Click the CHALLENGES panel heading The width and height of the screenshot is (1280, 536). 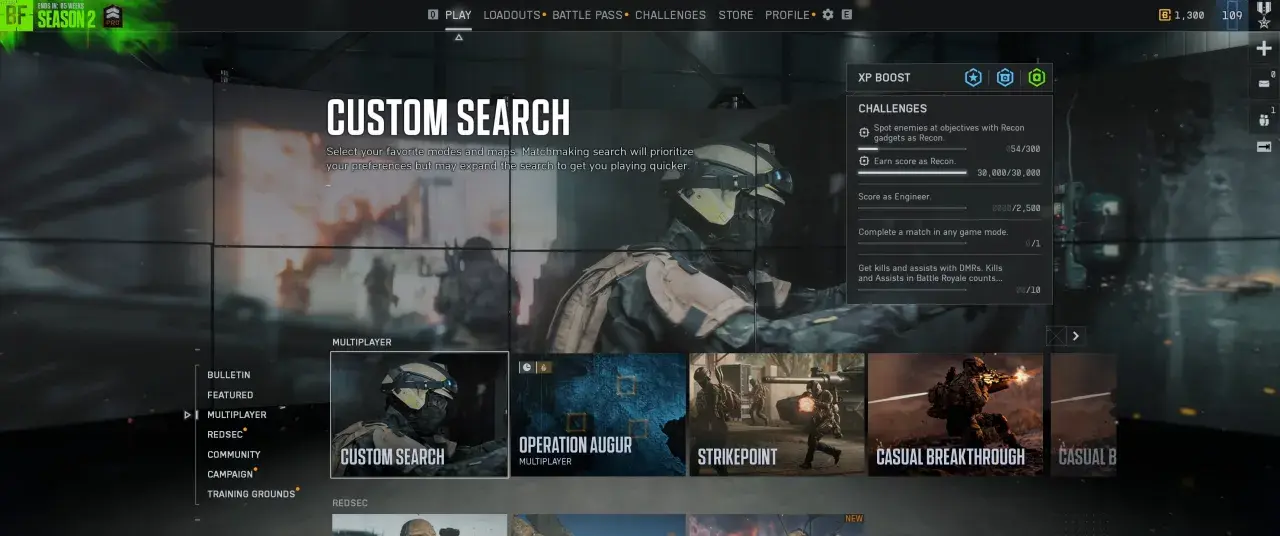pos(893,108)
